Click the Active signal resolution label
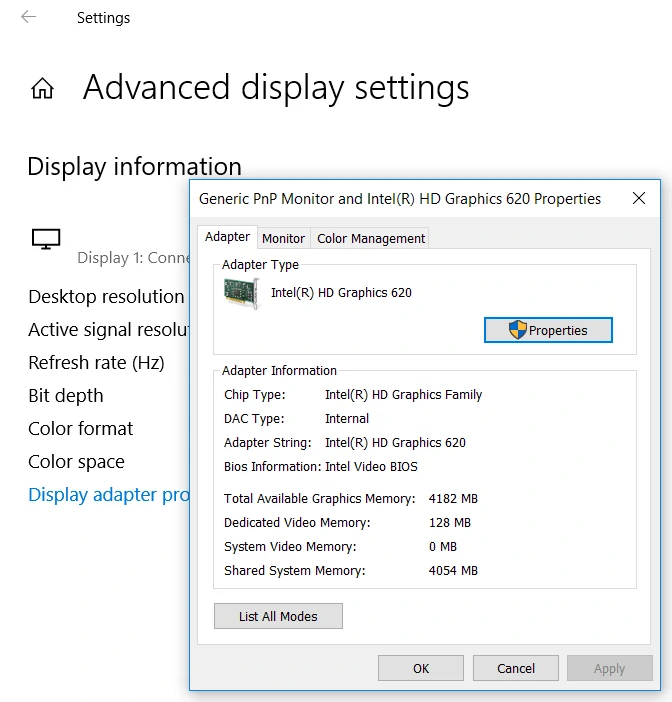Viewport: 672px width, 702px height. [109, 330]
